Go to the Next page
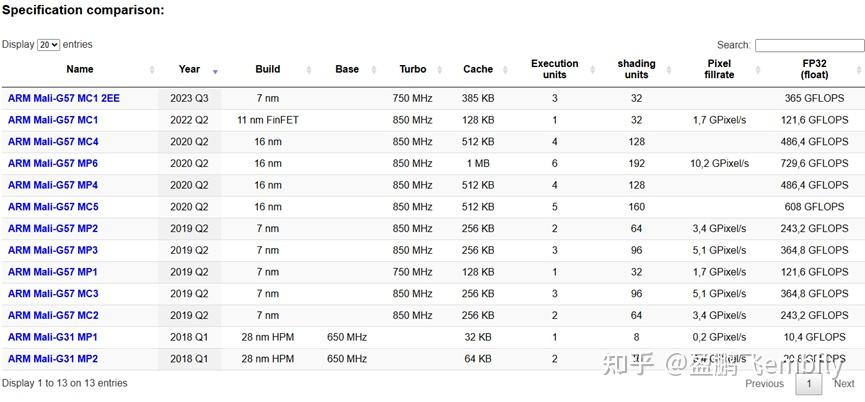The image size is (865, 402). click(844, 383)
